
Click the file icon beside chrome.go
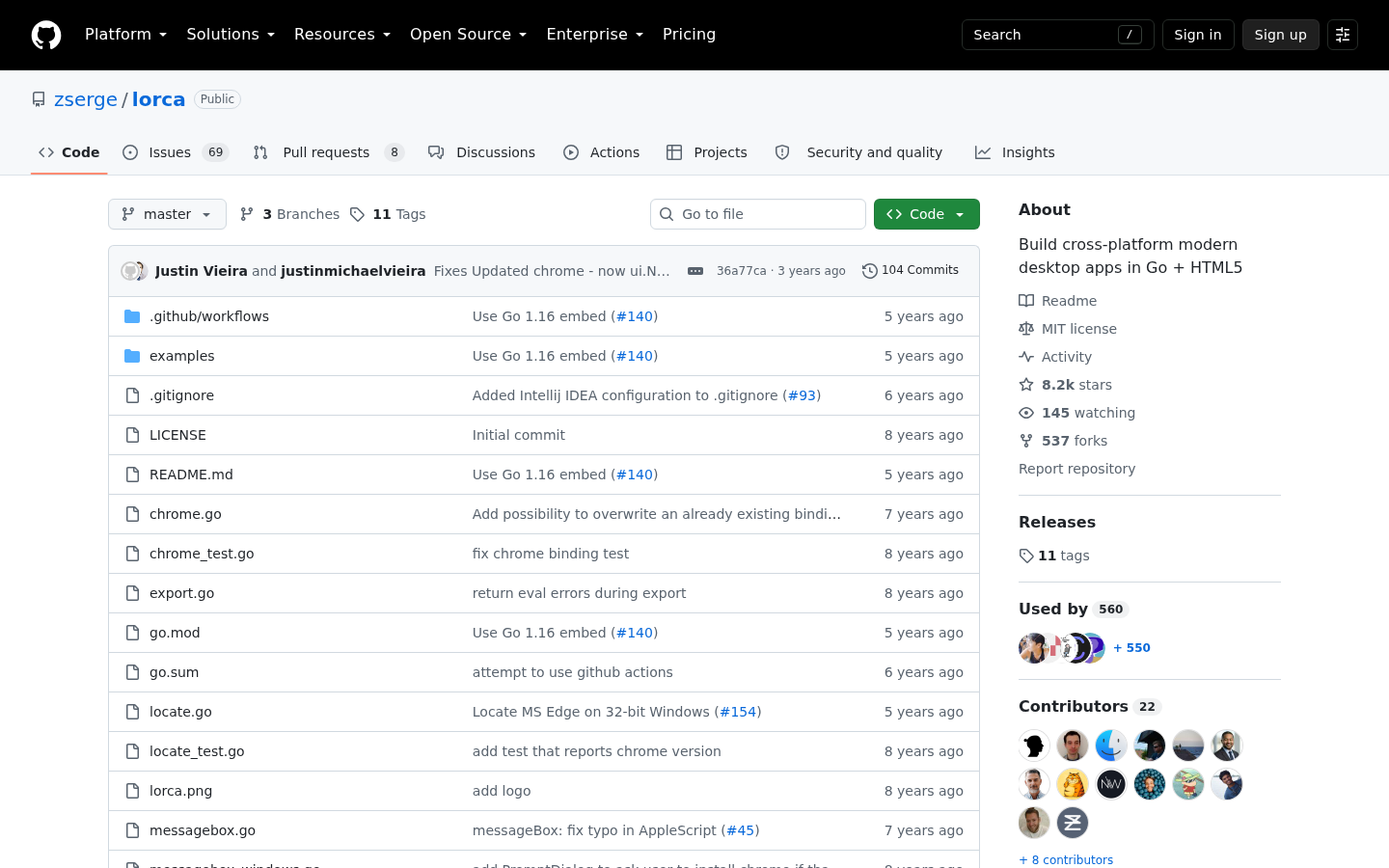132,514
